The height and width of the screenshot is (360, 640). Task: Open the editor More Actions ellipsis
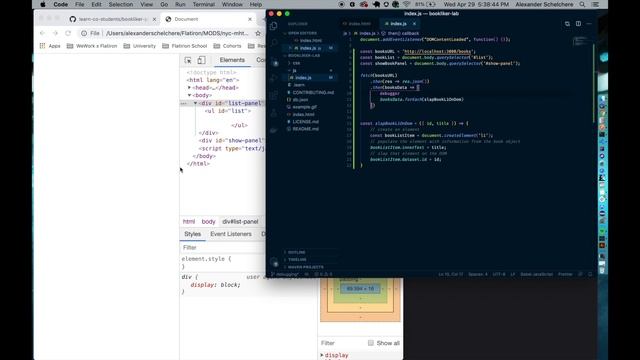click(x=589, y=24)
